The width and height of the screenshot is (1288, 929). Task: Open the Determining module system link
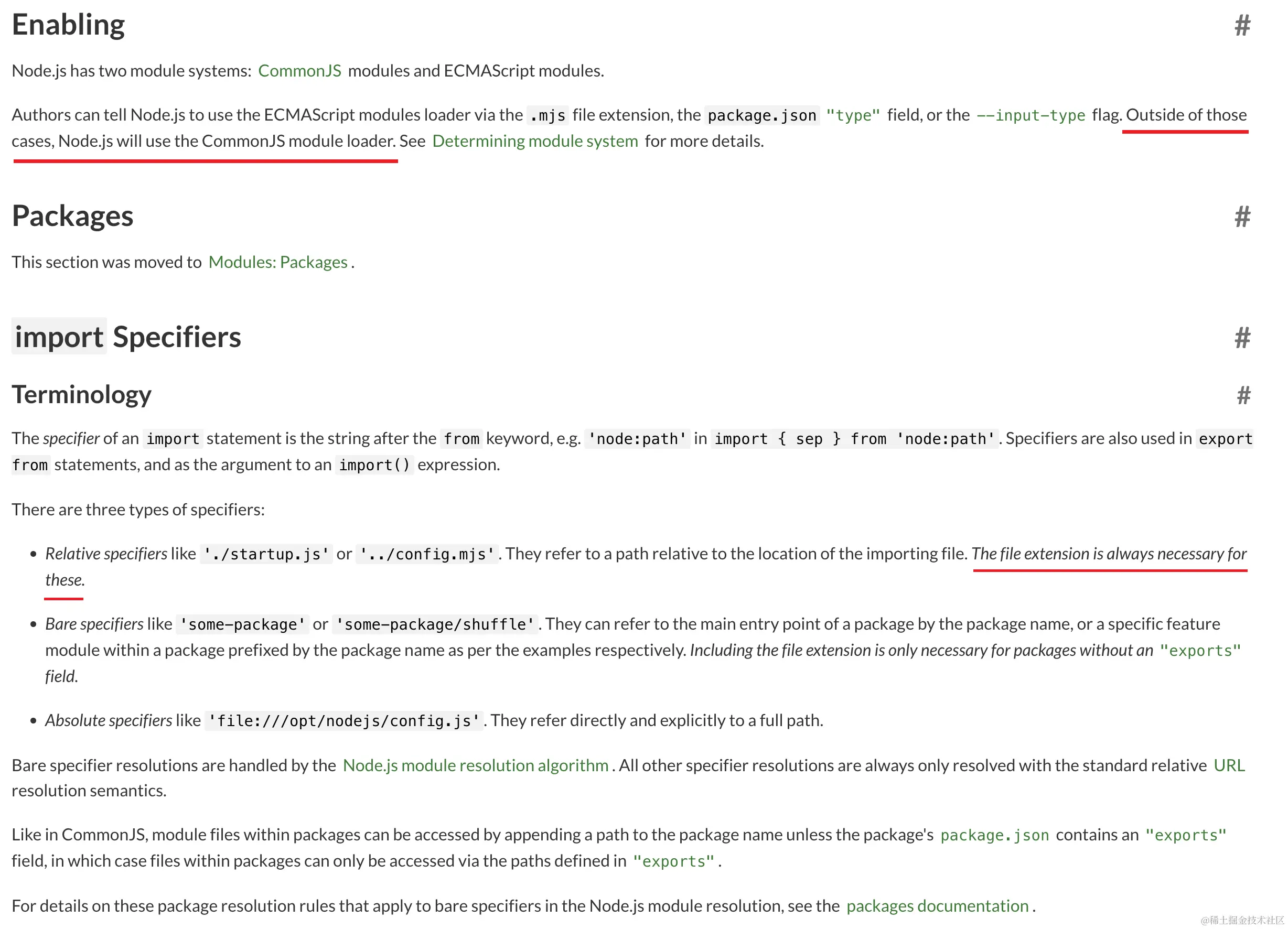click(x=535, y=141)
